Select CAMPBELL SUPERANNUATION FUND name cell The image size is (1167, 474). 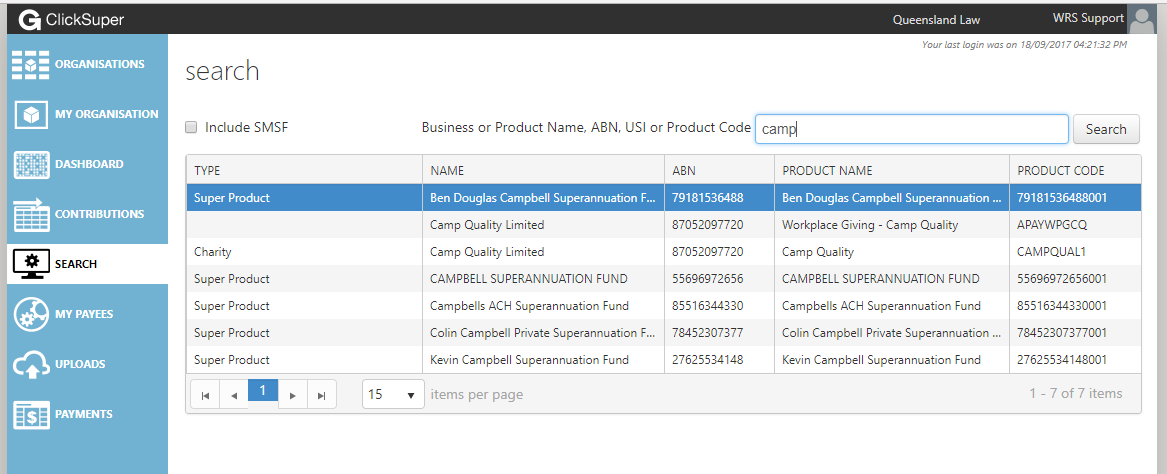543,279
